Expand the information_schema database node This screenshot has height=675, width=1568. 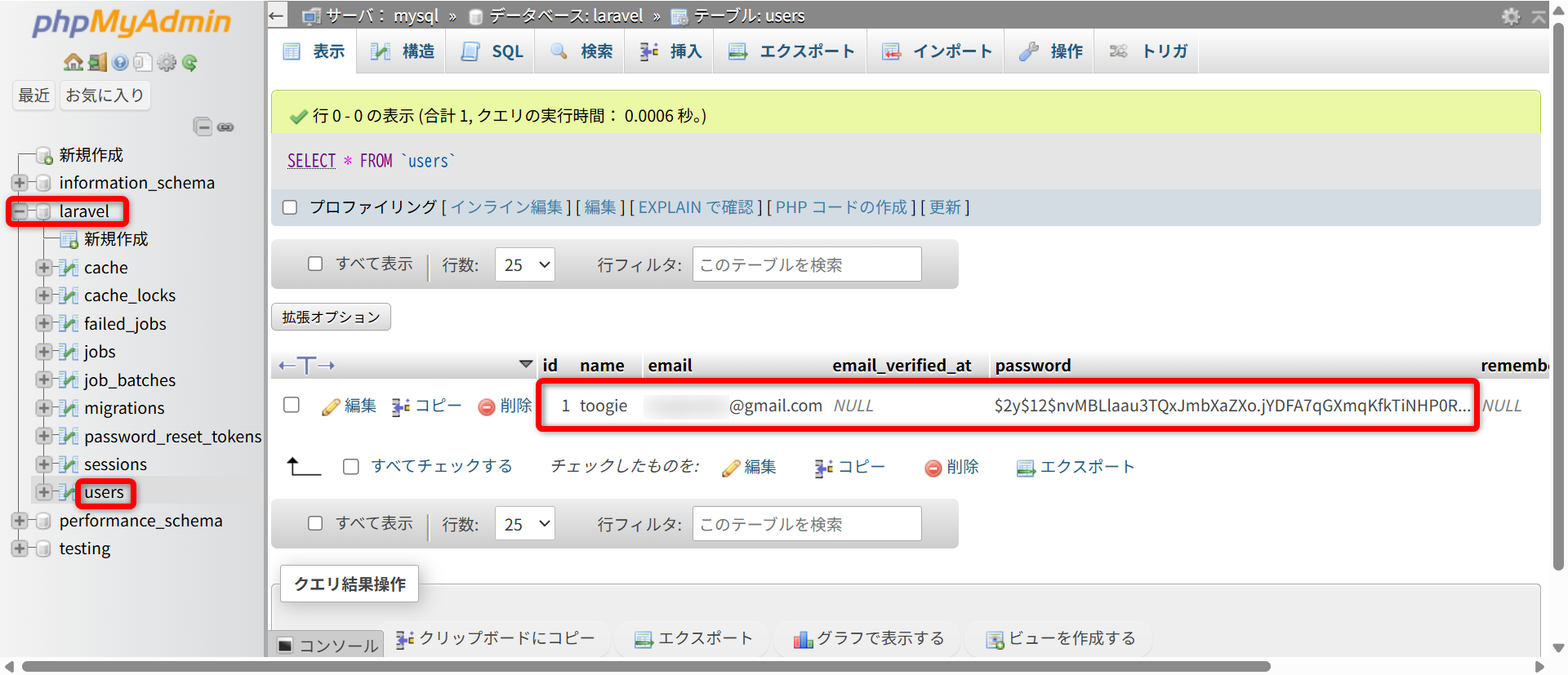pos(20,183)
